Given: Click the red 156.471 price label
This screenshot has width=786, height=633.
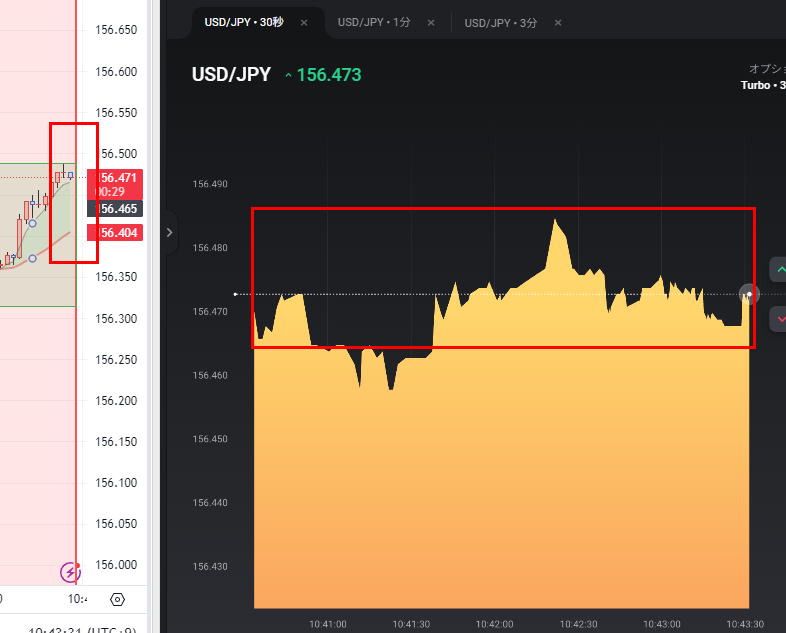Looking at the screenshot, I should coord(118,178).
